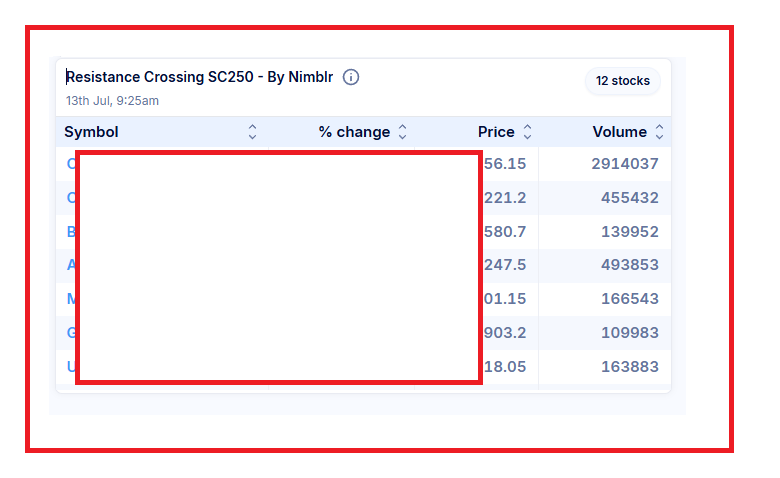Image resolution: width=780 pixels, height=478 pixels.
Task: Click price cell ending 580.7
Action: click(x=505, y=232)
